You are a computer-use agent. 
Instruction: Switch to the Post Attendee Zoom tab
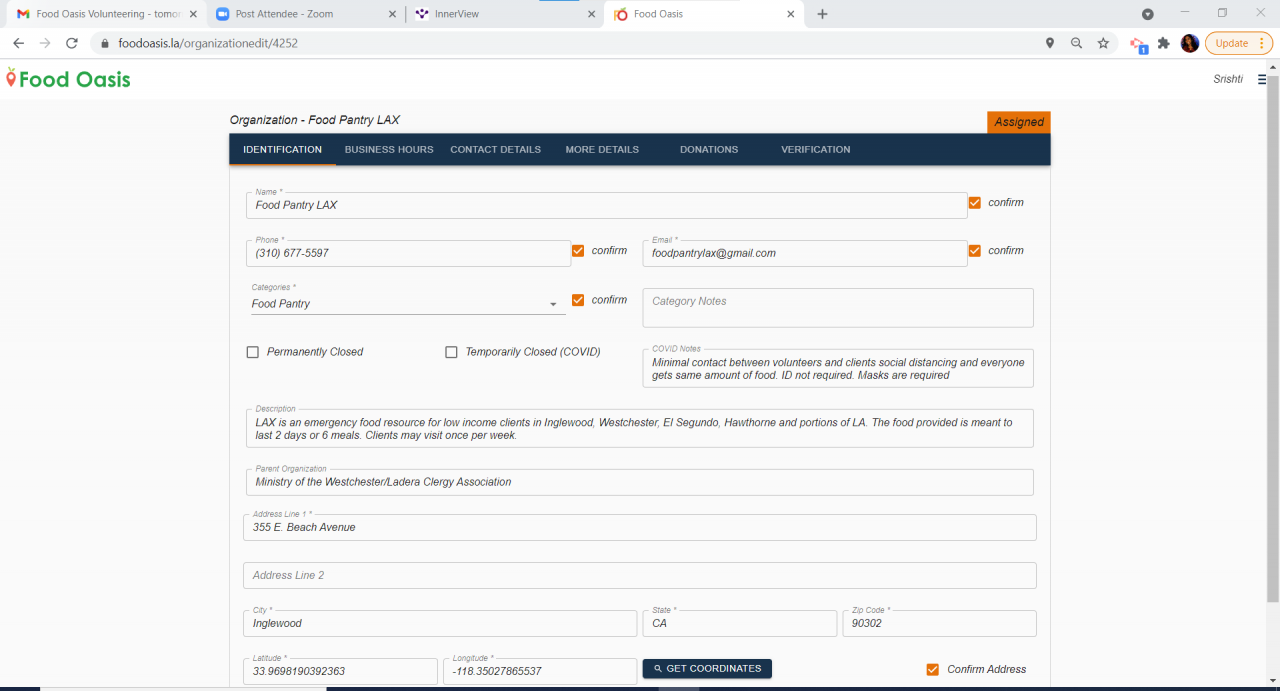point(305,14)
